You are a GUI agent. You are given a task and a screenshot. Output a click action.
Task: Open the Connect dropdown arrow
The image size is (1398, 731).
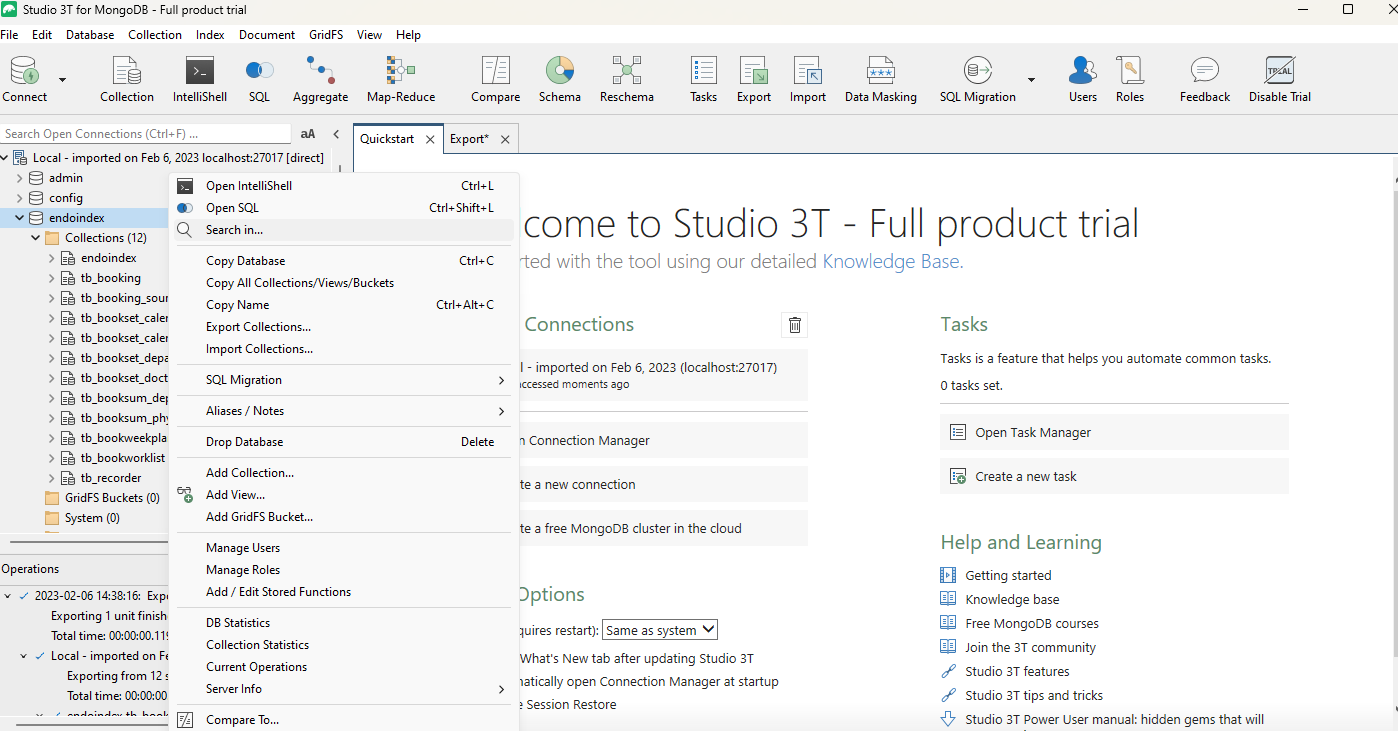pyautogui.click(x=62, y=80)
